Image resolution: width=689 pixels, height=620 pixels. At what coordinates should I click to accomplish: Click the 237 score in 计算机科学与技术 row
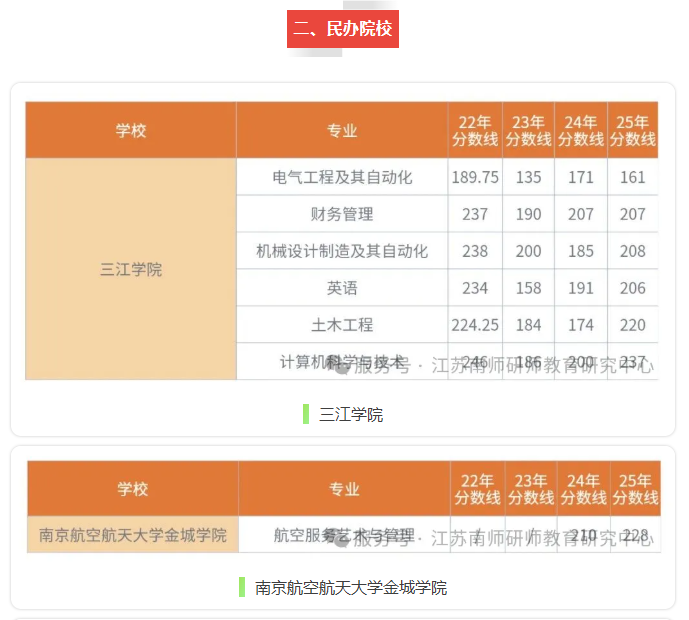(x=633, y=362)
